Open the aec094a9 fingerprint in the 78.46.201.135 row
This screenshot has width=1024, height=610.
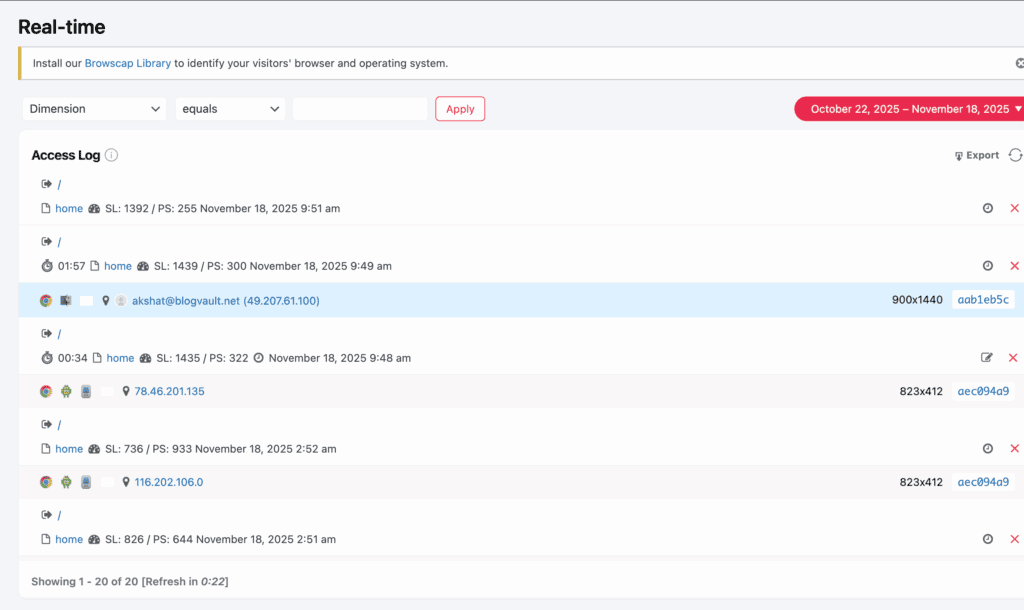(983, 391)
